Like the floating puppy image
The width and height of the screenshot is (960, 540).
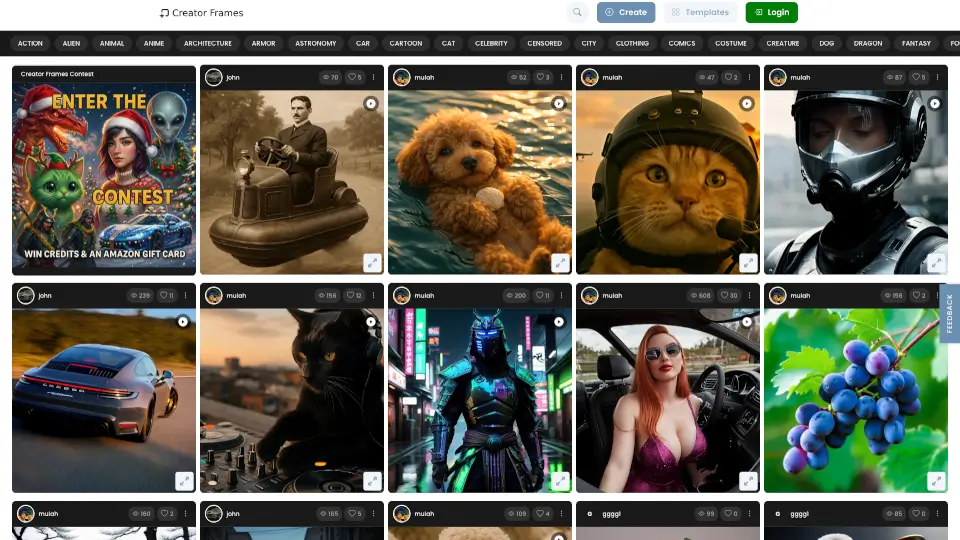[x=542, y=77]
